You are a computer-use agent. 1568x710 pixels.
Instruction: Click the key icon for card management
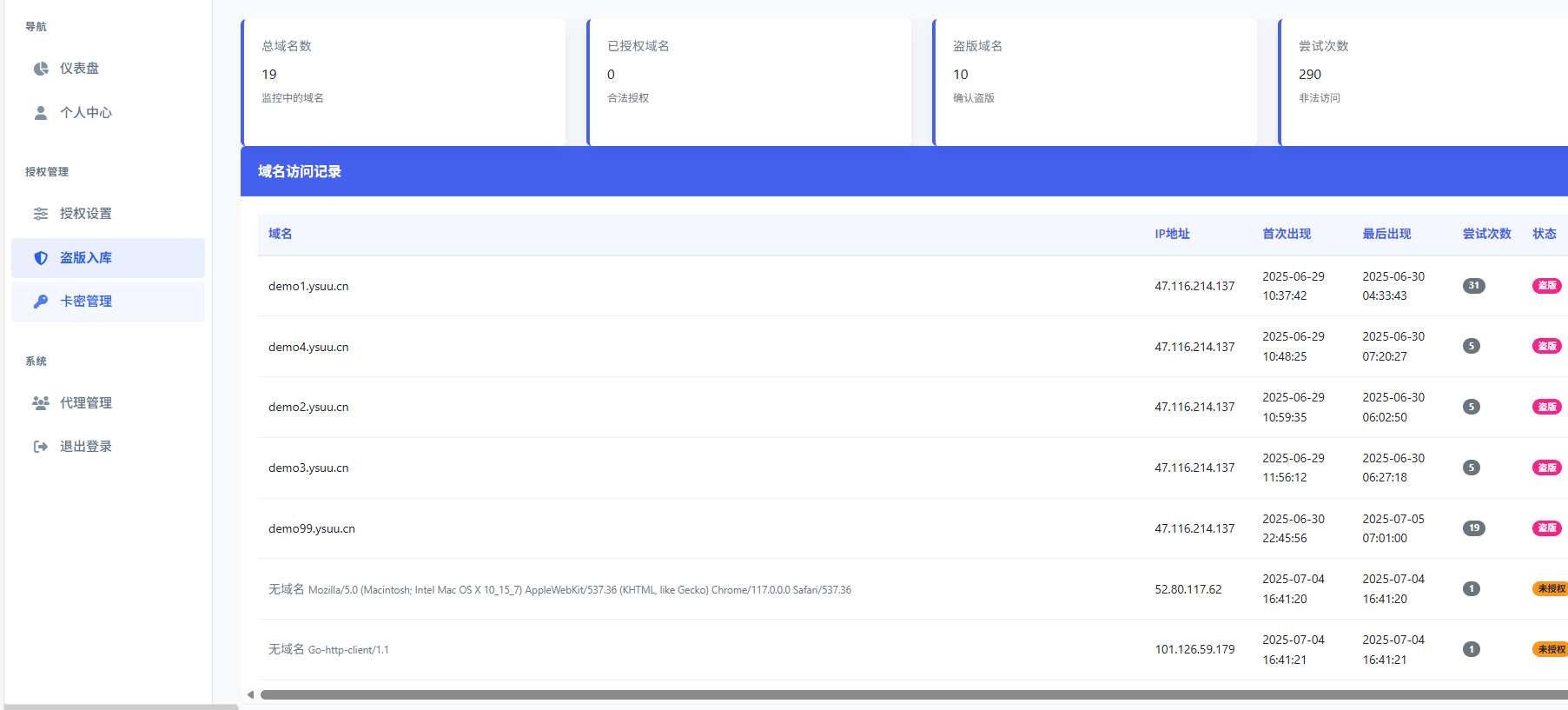(x=41, y=302)
